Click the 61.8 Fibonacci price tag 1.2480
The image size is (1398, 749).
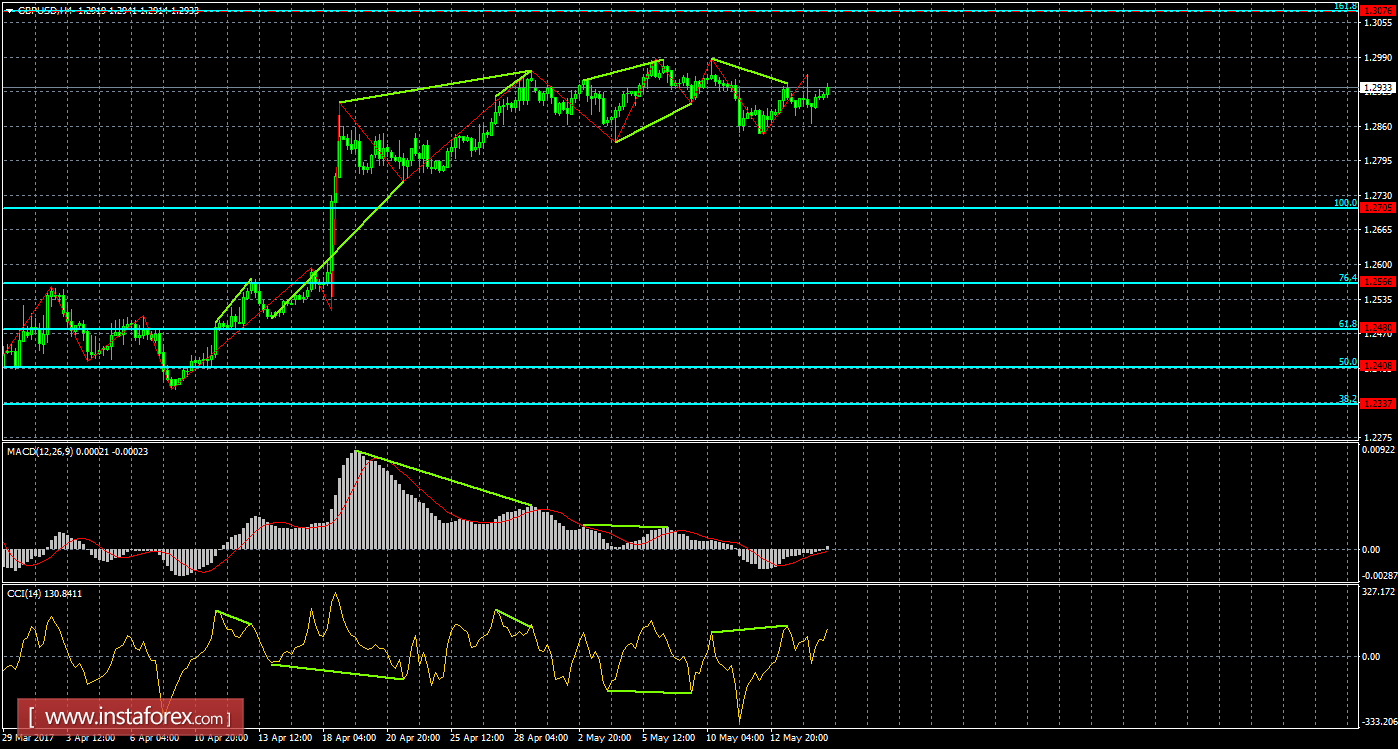tap(1378, 328)
